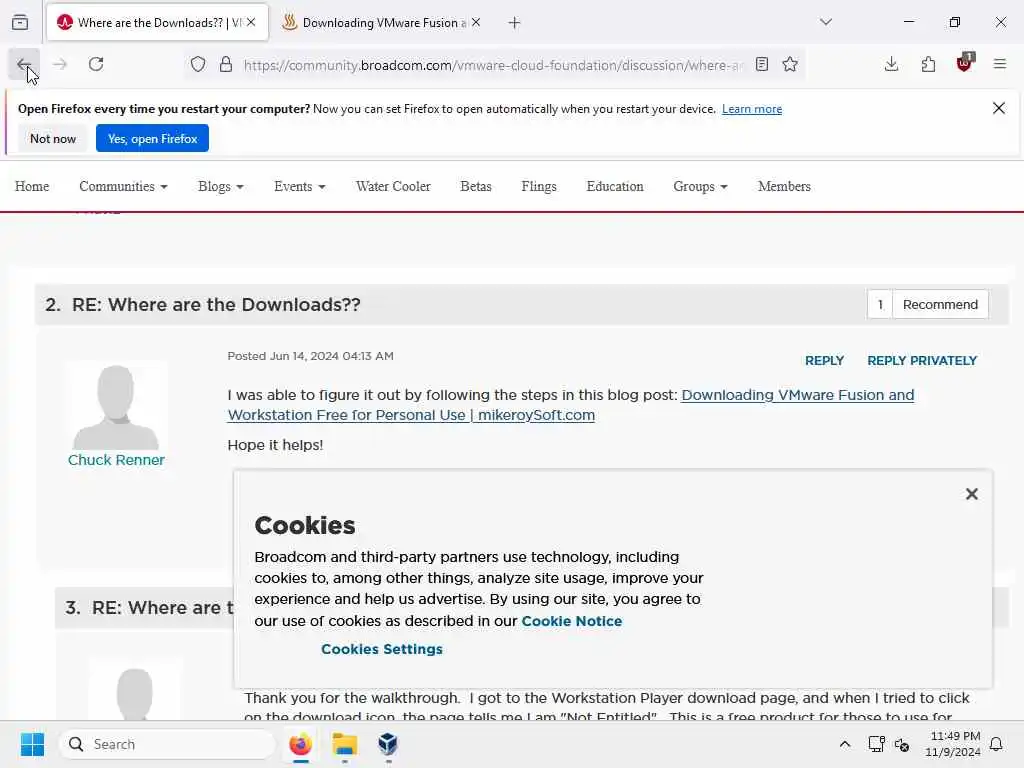Open File Explorer from taskbar
Viewport: 1024px width, 768px height.
[x=344, y=744]
